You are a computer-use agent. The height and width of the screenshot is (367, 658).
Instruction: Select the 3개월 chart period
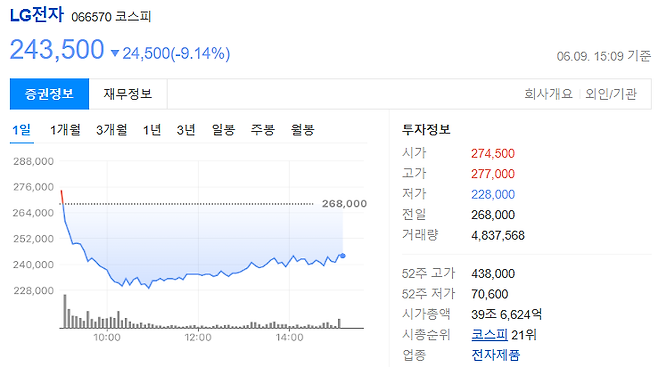click(112, 130)
